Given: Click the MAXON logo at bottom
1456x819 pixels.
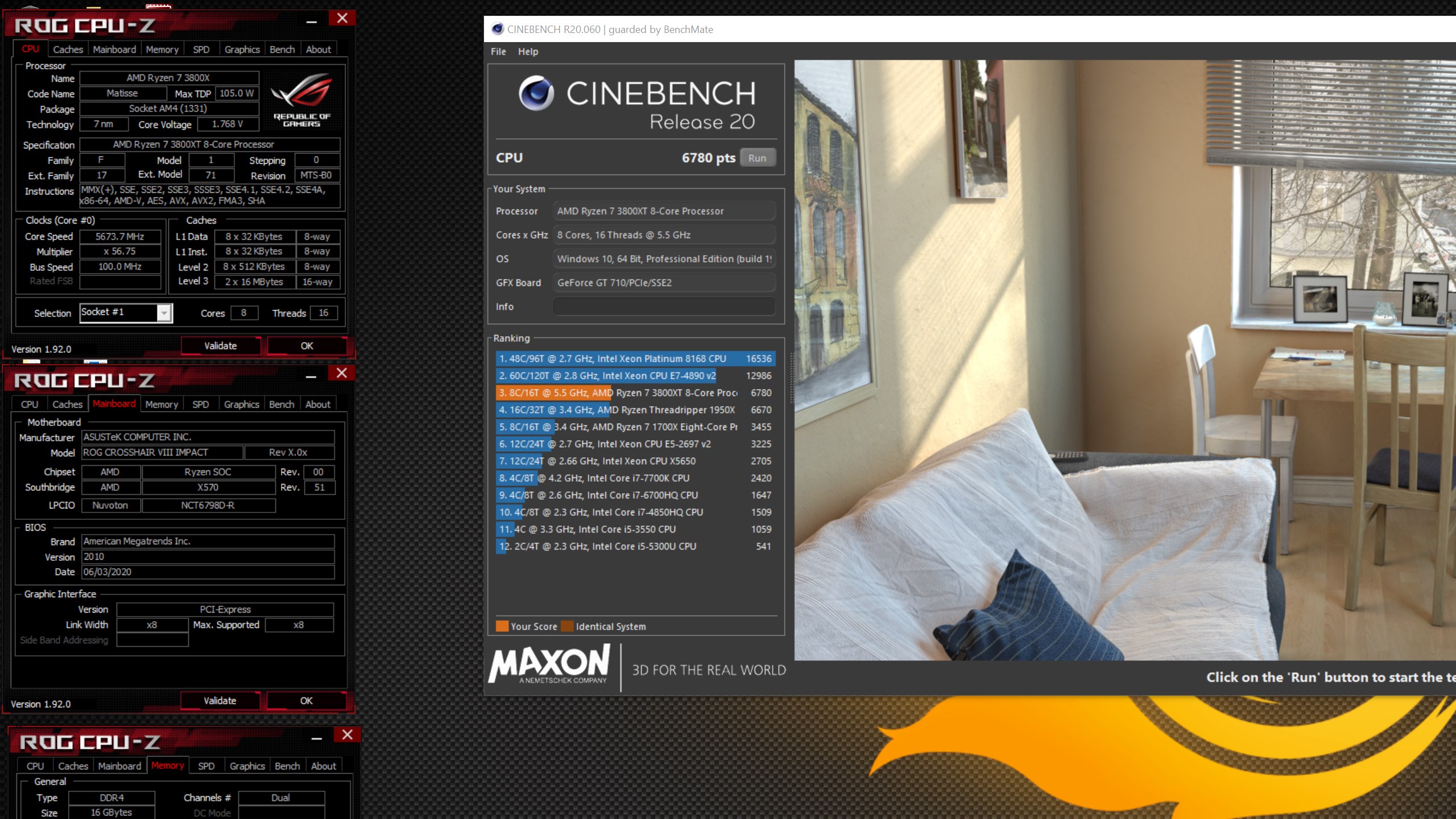Looking at the screenshot, I should pos(549,664).
